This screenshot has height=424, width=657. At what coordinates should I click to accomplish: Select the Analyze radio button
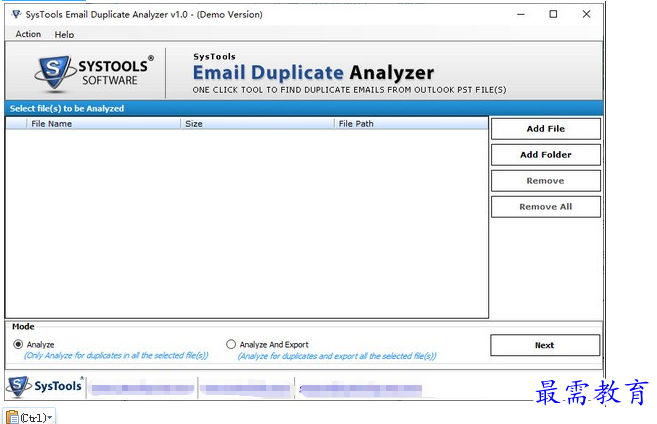click(x=18, y=344)
